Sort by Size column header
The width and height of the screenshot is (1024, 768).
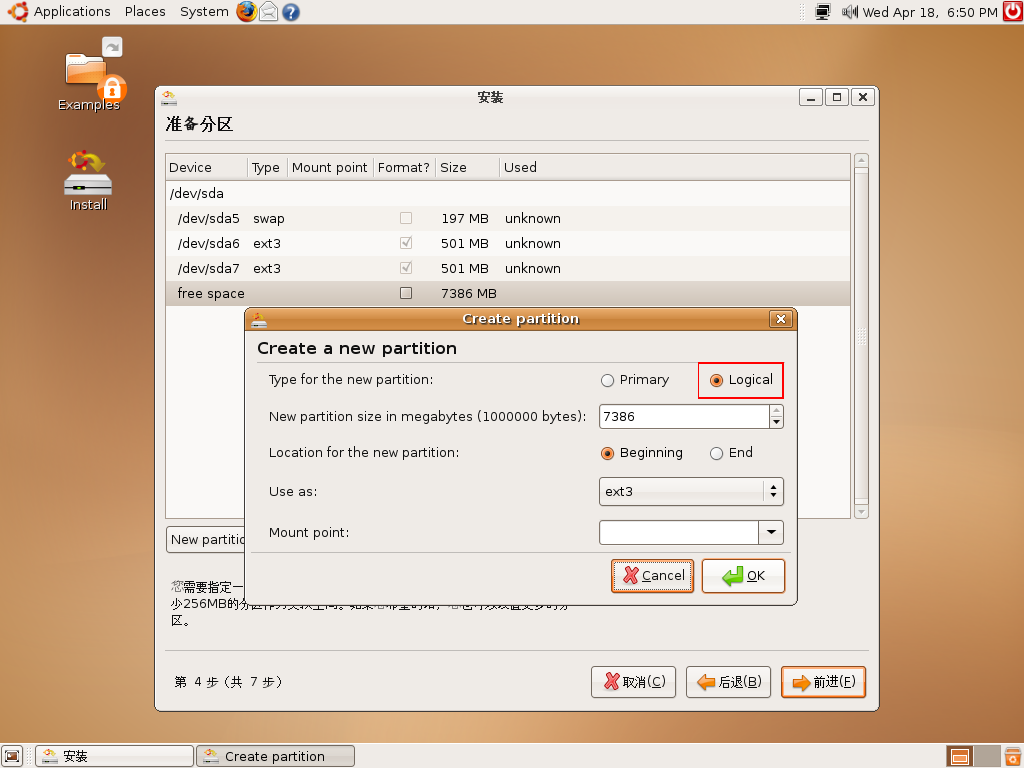point(467,167)
